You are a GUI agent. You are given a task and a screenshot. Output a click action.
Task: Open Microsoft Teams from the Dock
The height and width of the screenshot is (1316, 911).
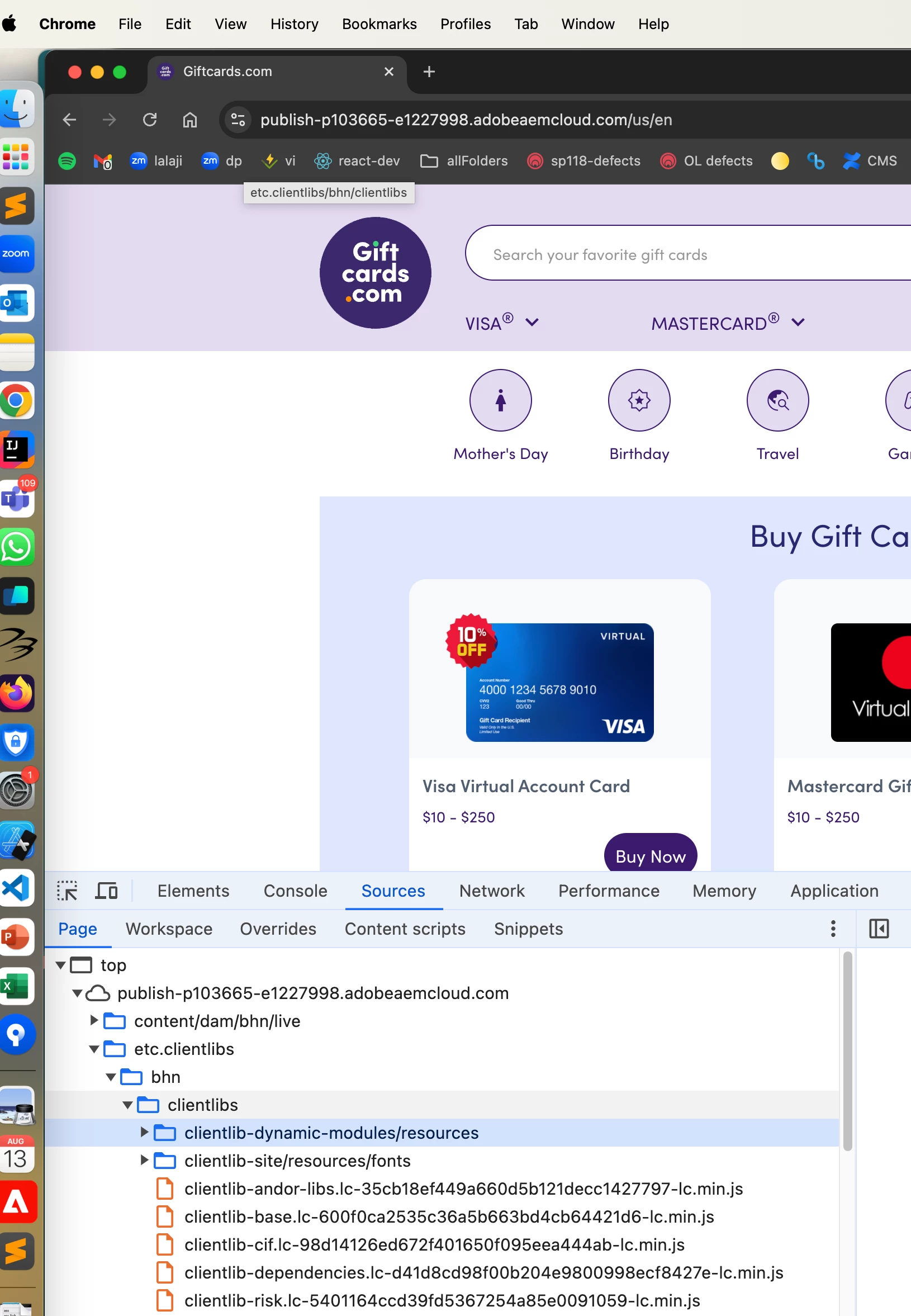[17, 499]
